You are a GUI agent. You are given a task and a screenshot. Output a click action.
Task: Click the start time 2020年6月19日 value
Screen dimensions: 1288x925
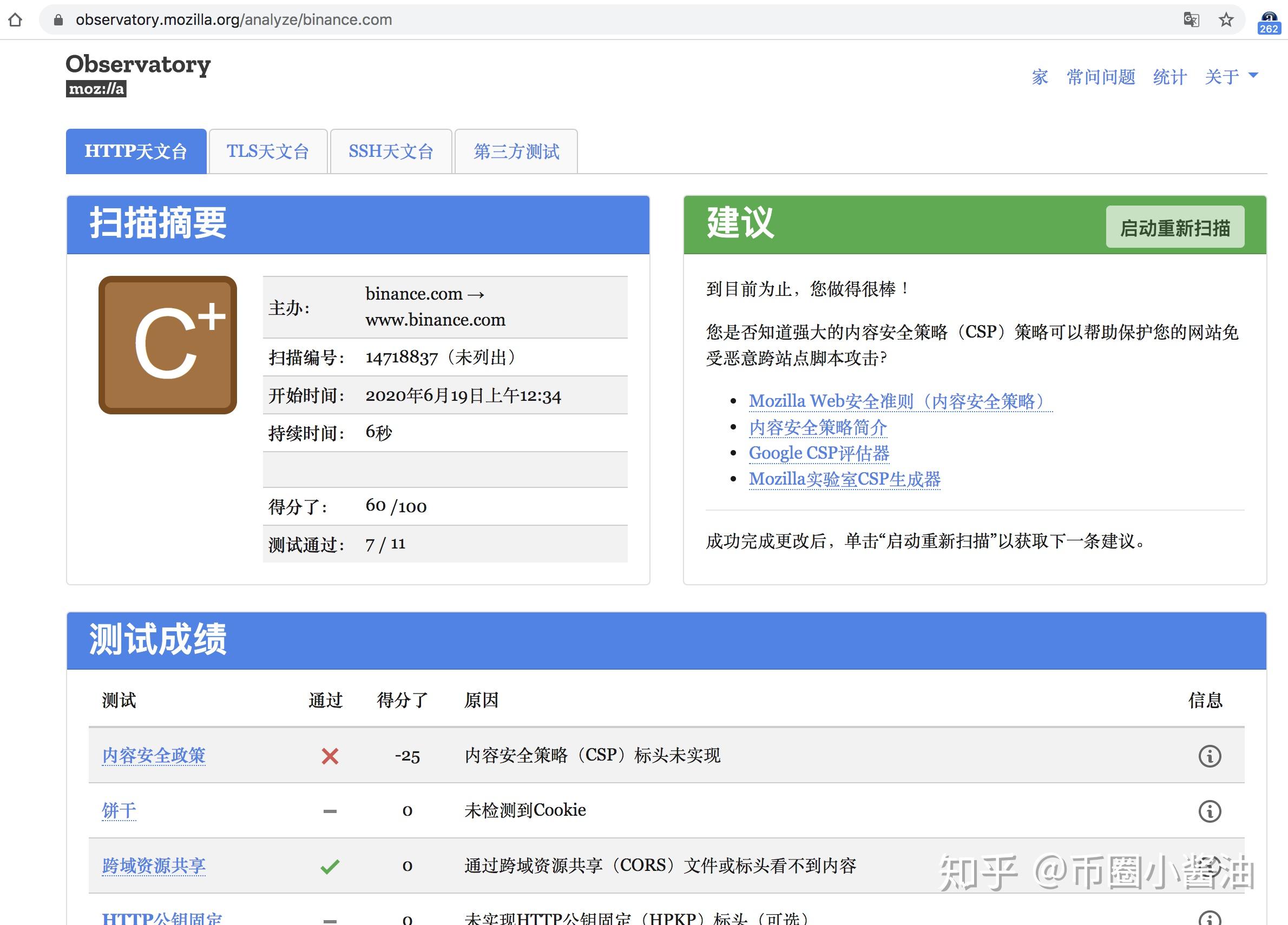463,395
